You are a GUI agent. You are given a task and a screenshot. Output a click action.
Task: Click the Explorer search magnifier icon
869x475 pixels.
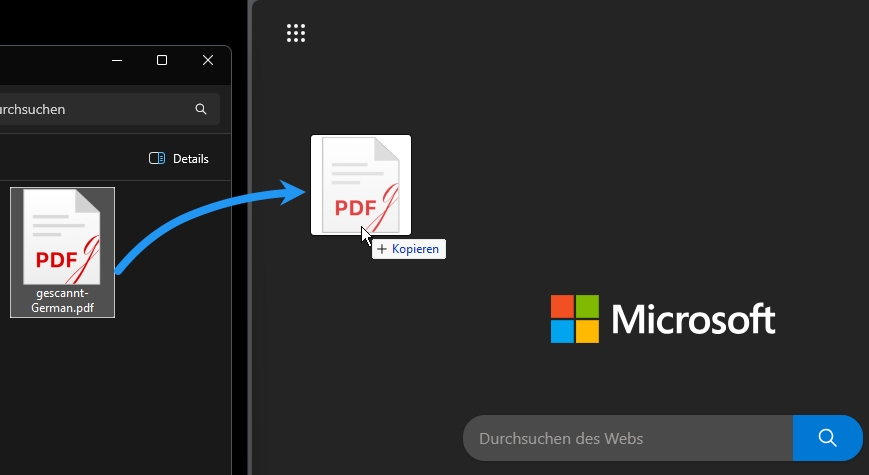pyautogui.click(x=201, y=109)
